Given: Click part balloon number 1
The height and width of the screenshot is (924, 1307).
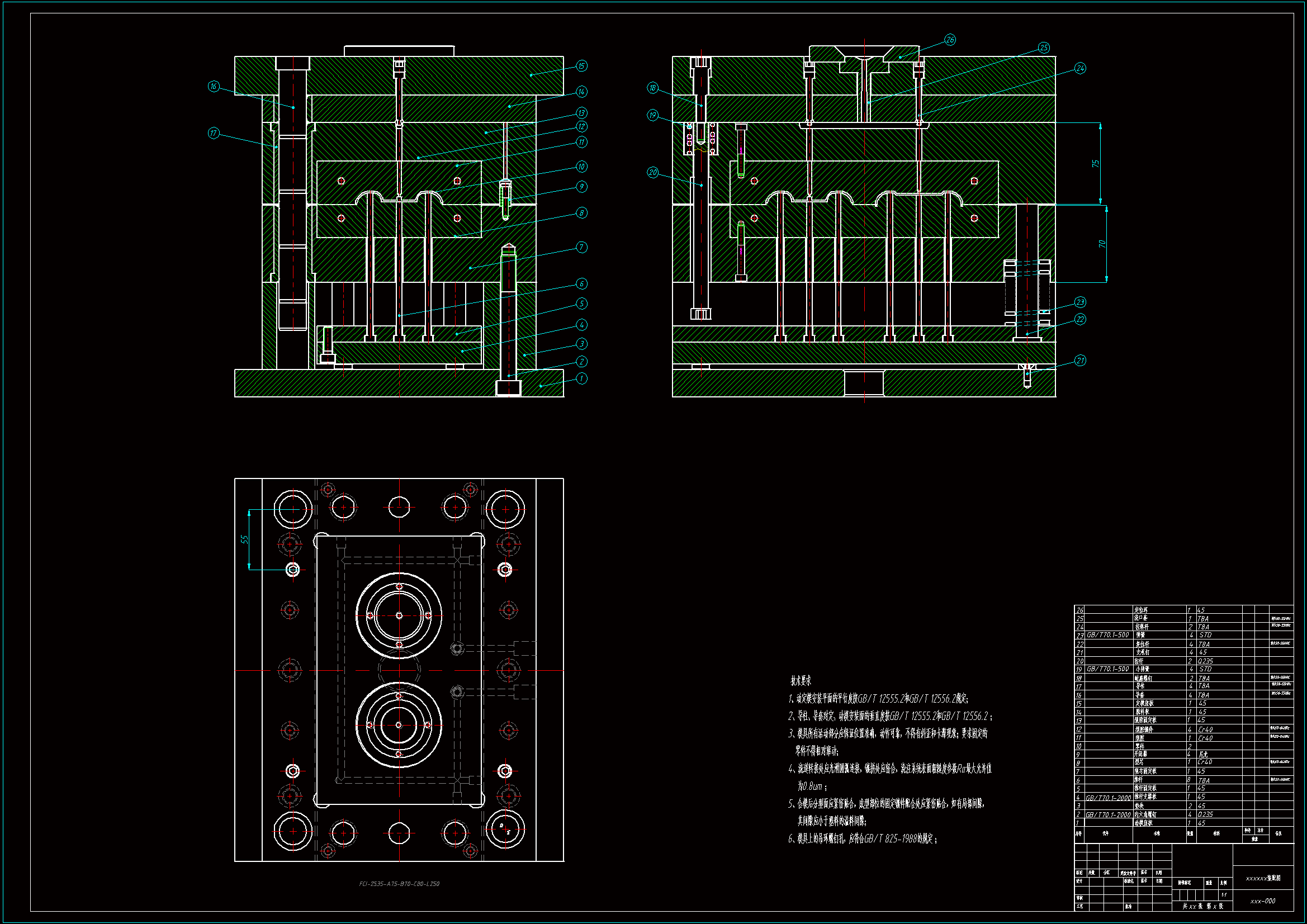Looking at the screenshot, I should [x=581, y=378].
